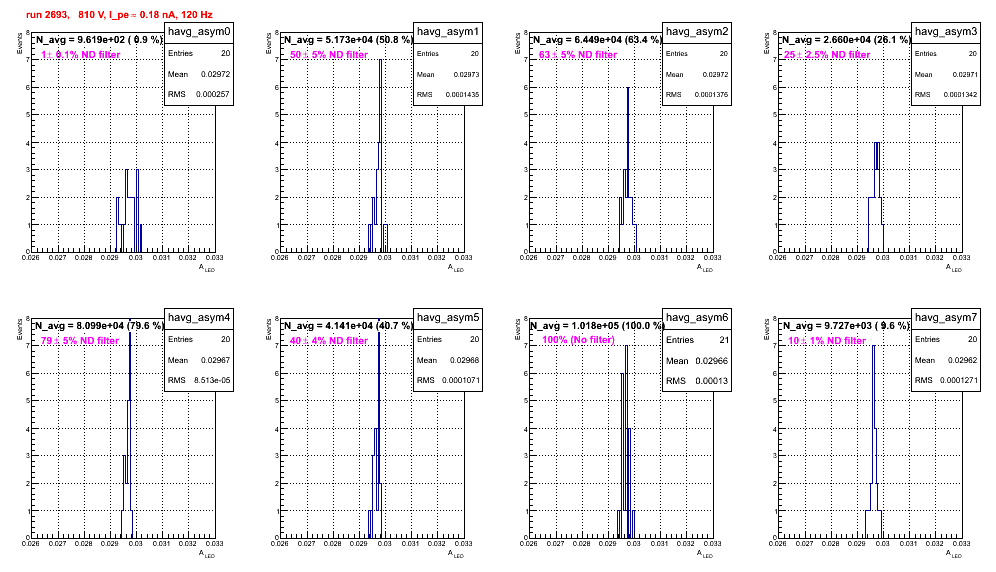The height and width of the screenshot is (572, 996).
Task: Select the havg_asym1 stats box title
Action: coord(448,31)
